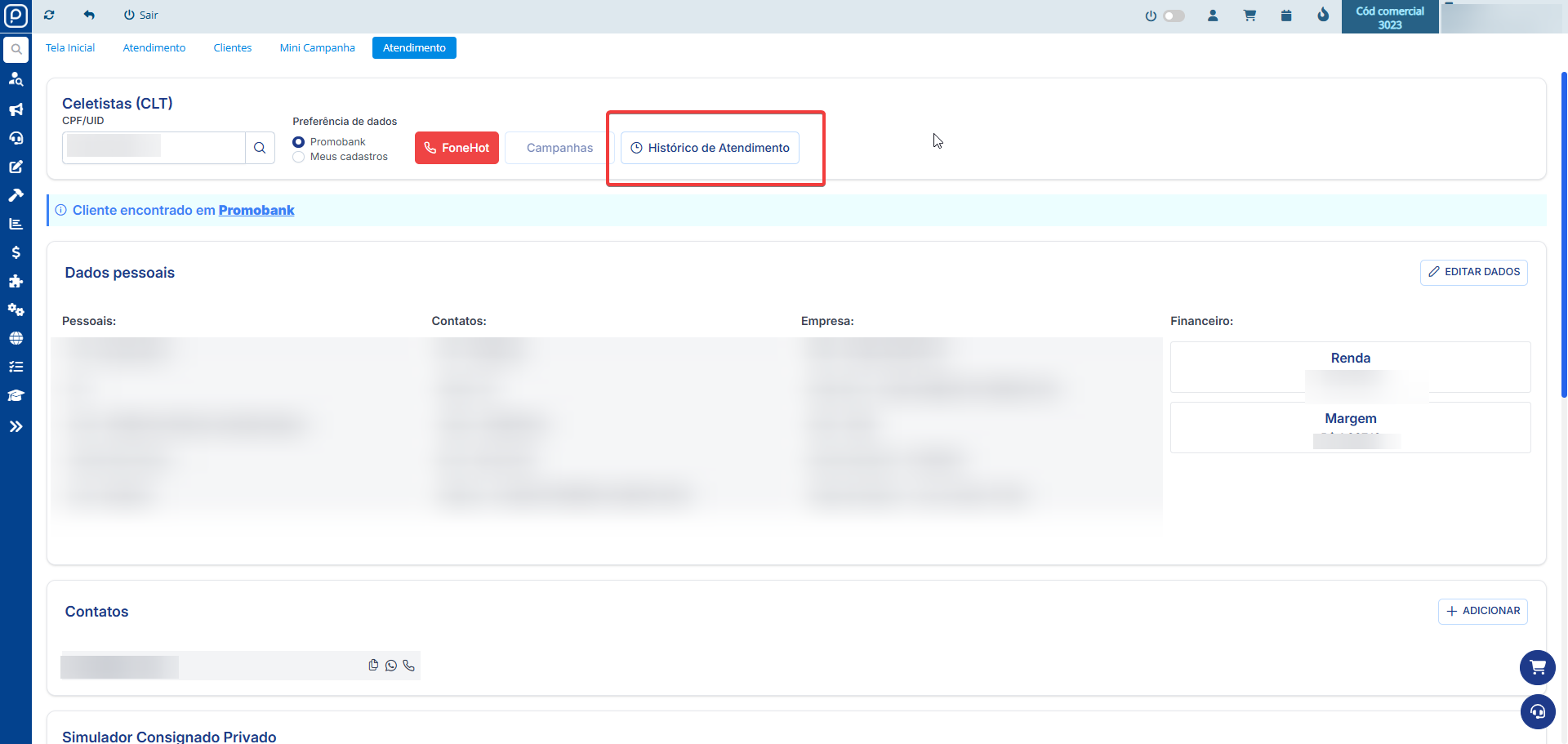The image size is (1568, 744).
Task: Expand the sidebar with the double chevron
Action: point(16,426)
